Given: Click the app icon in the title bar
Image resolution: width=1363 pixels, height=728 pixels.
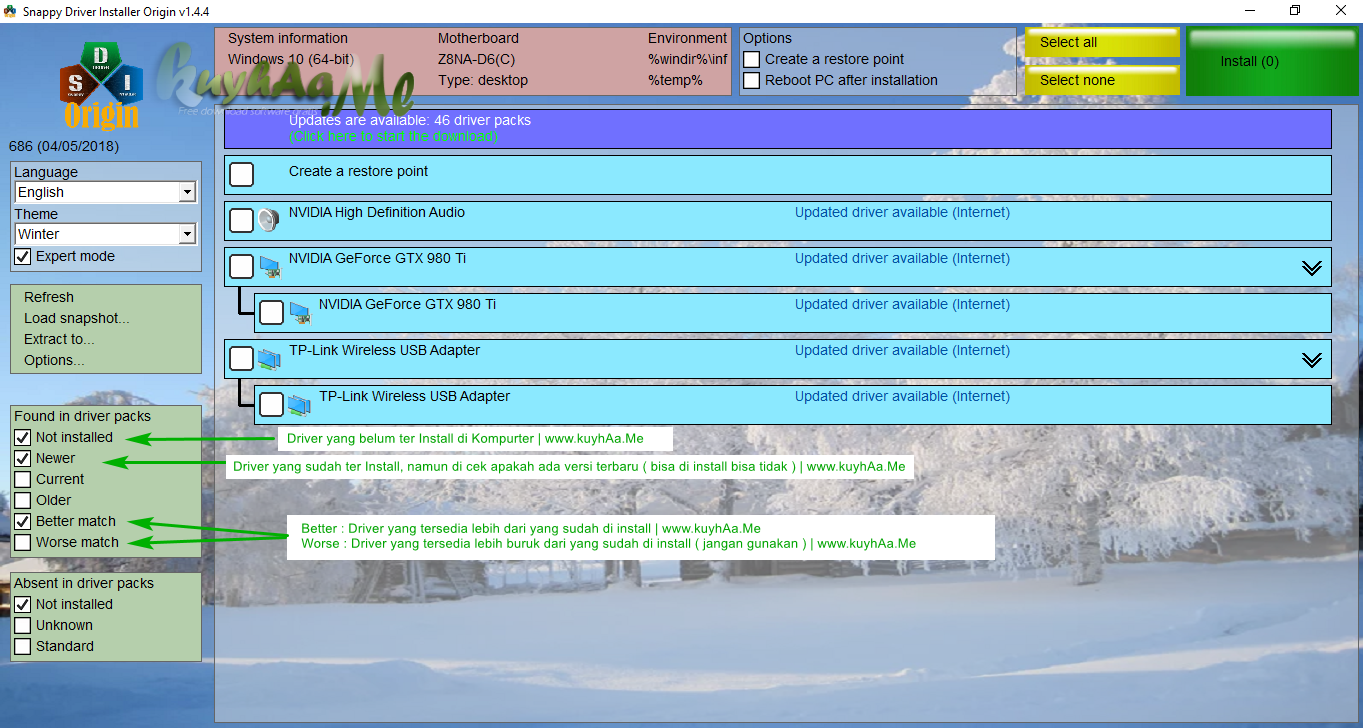Looking at the screenshot, I should [x=11, y=11].
